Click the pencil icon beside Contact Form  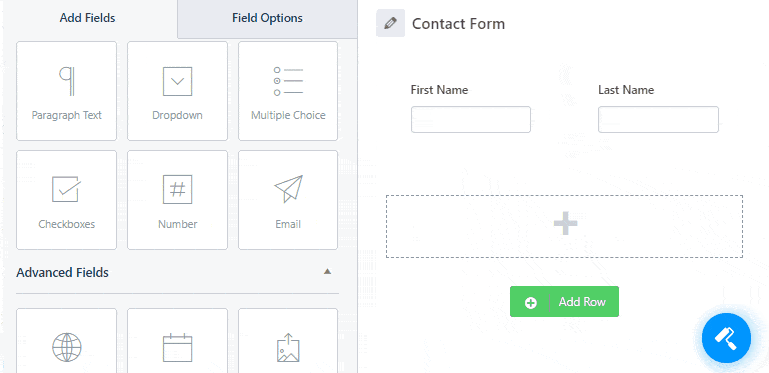(390, 23)
